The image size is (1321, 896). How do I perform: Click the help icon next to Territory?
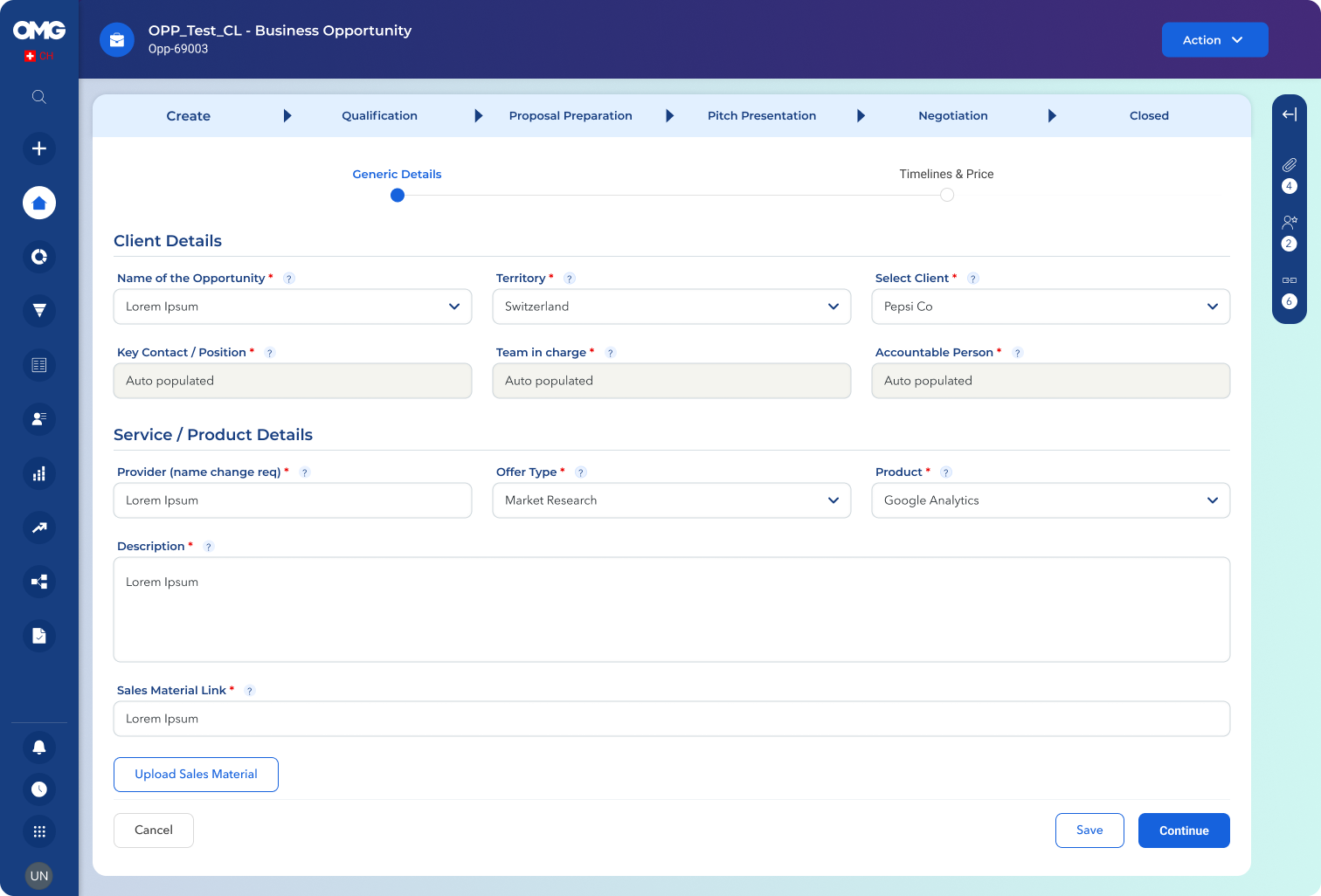[x=570, y=279]
